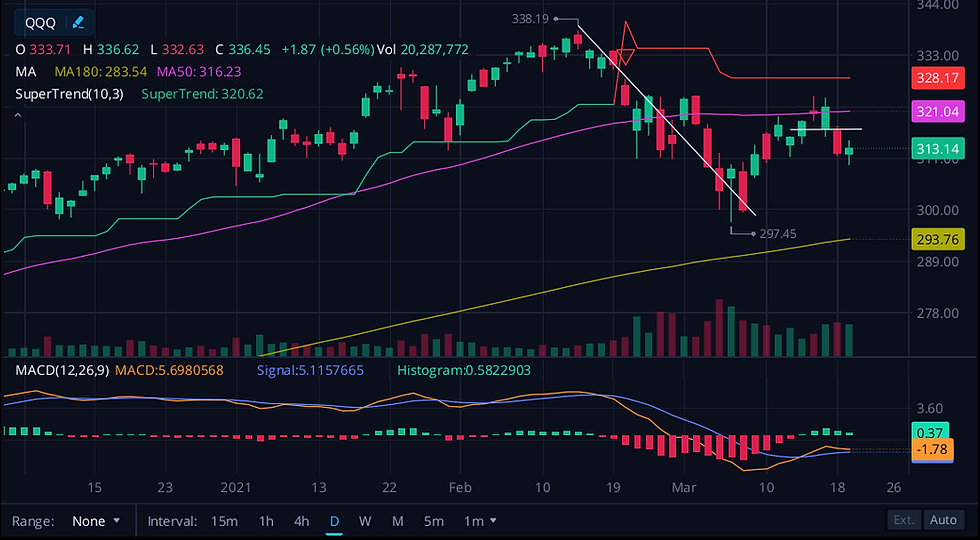Click the 300.00 price axis label
Screen dimensions: 980x540
pyautogui.click(x=938, y=210)
